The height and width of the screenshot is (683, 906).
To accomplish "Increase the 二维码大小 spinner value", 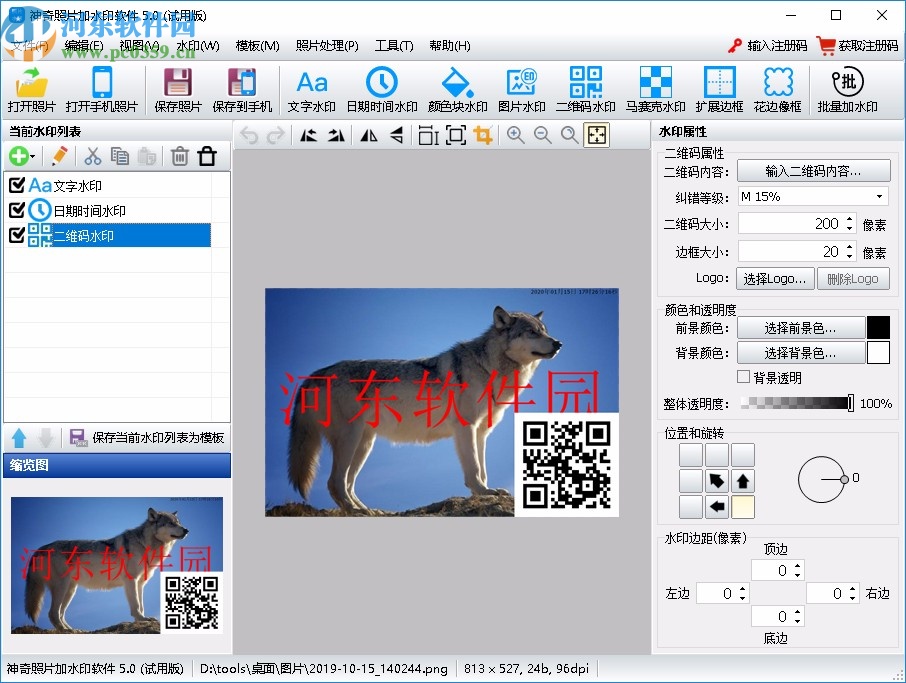I will pyautogui.click(x=850, y=220).
